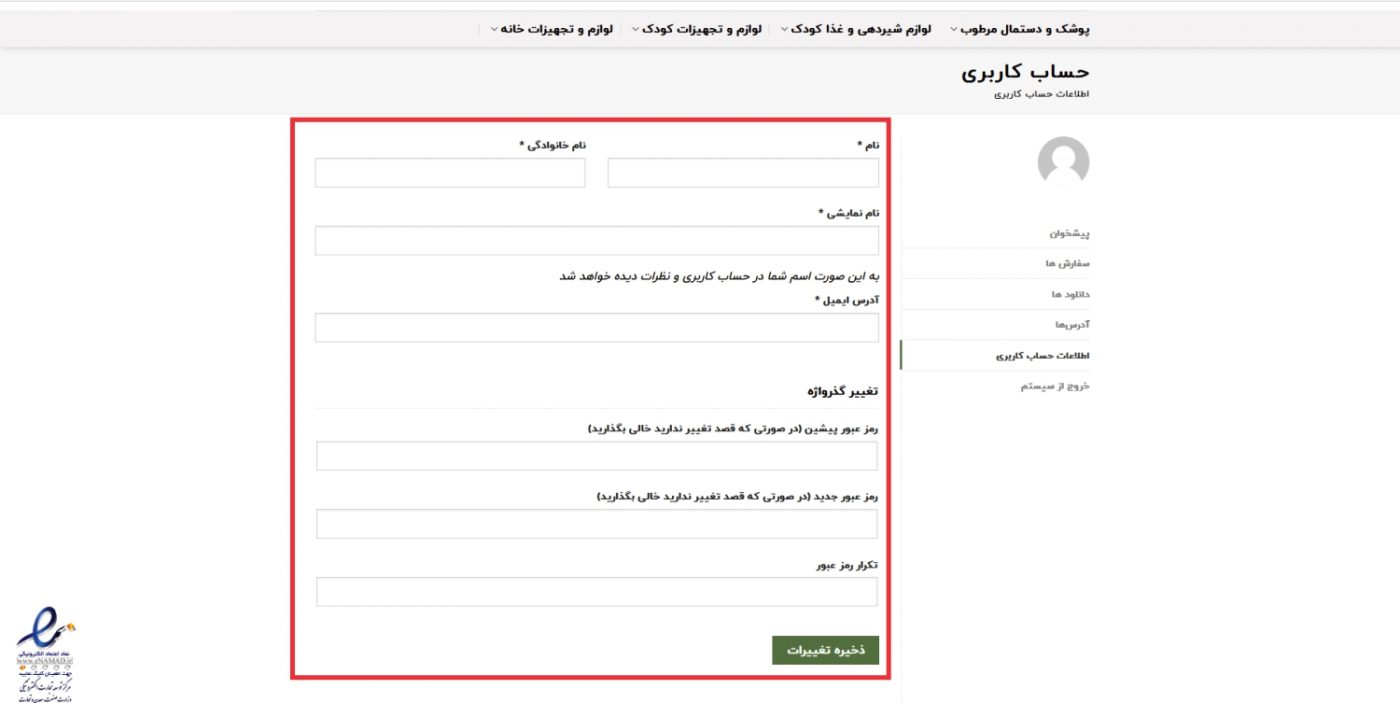Focus the رمز عبور جدید password field
The image size is (1400, 703).
click(596, 524)
